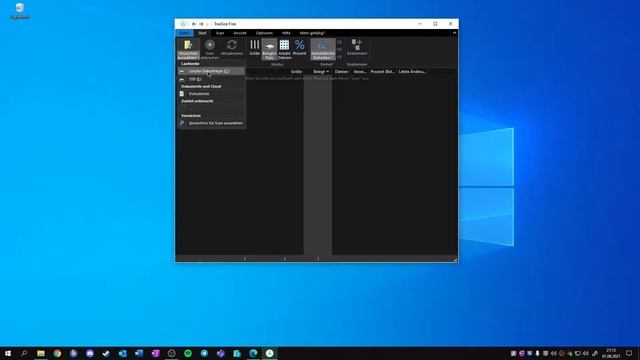Open Outlook from the taskbar

[122, 353]
